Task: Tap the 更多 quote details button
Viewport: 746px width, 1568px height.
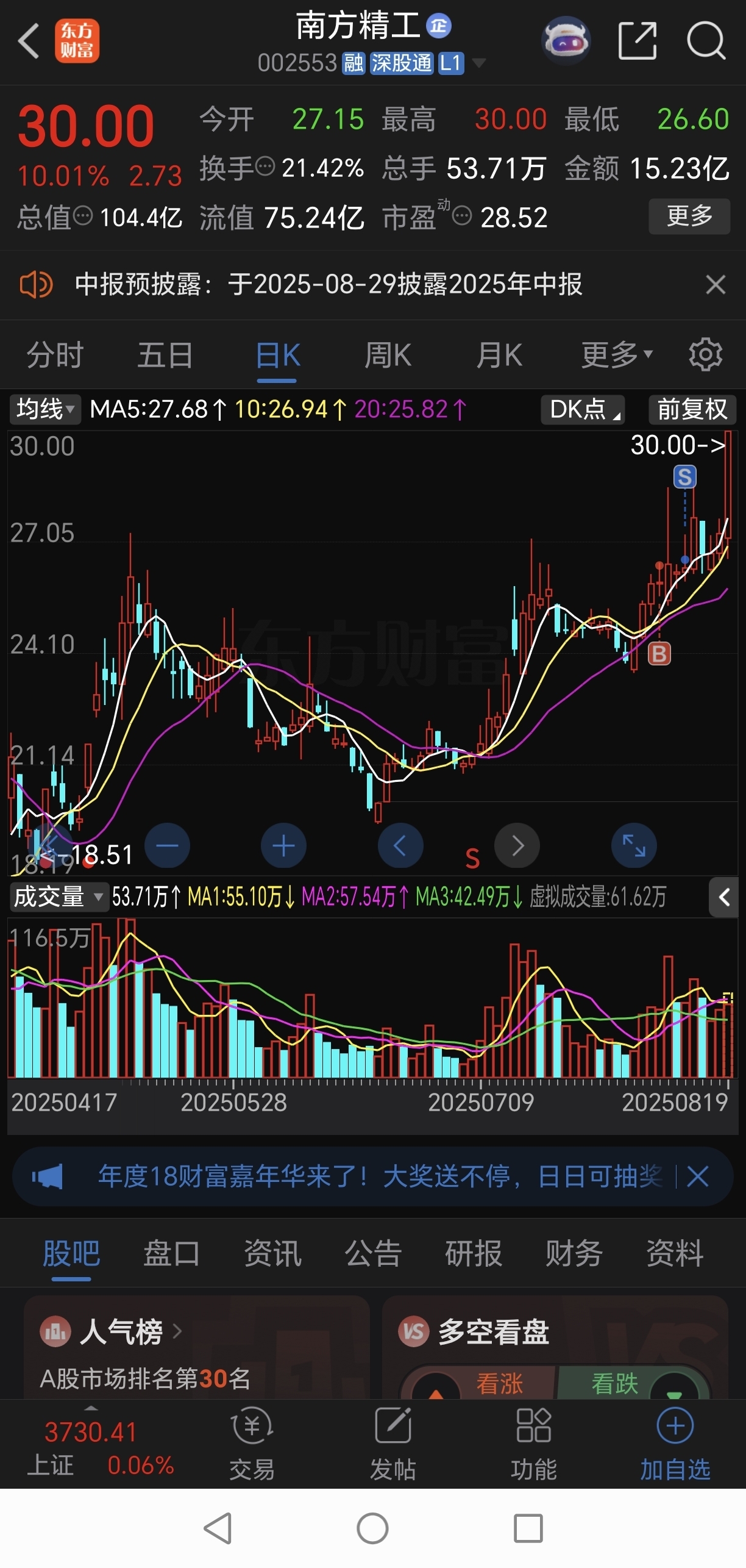Action: pyautogui.click(x=689, y=216)
